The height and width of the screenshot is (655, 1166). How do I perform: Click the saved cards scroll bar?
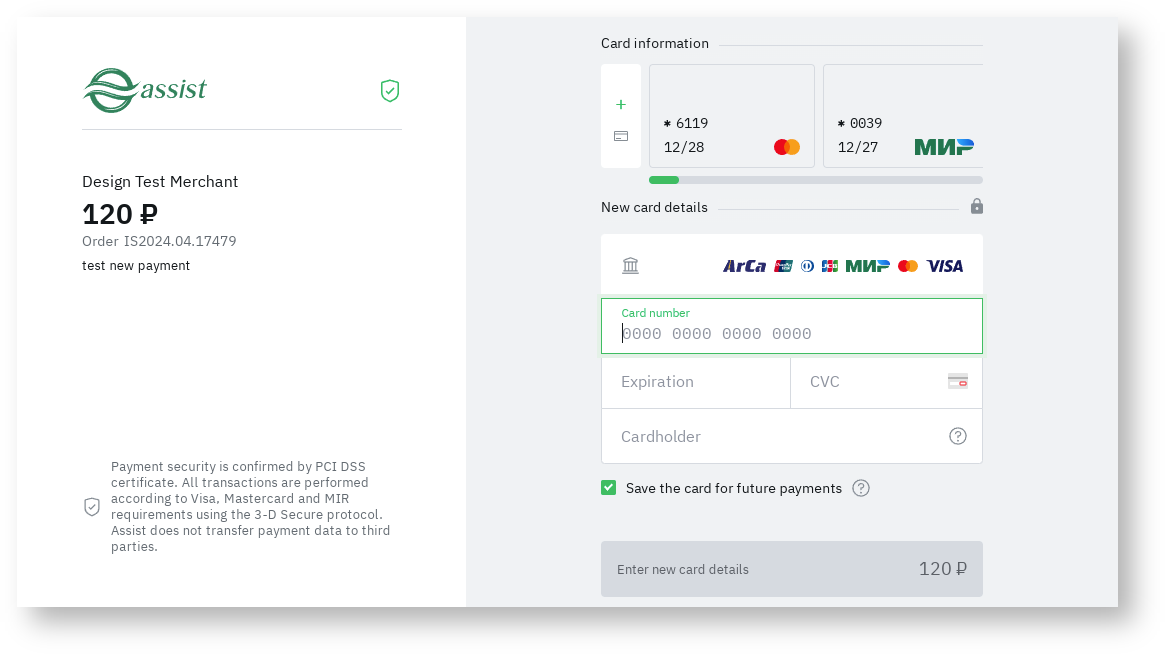point(815,180)
